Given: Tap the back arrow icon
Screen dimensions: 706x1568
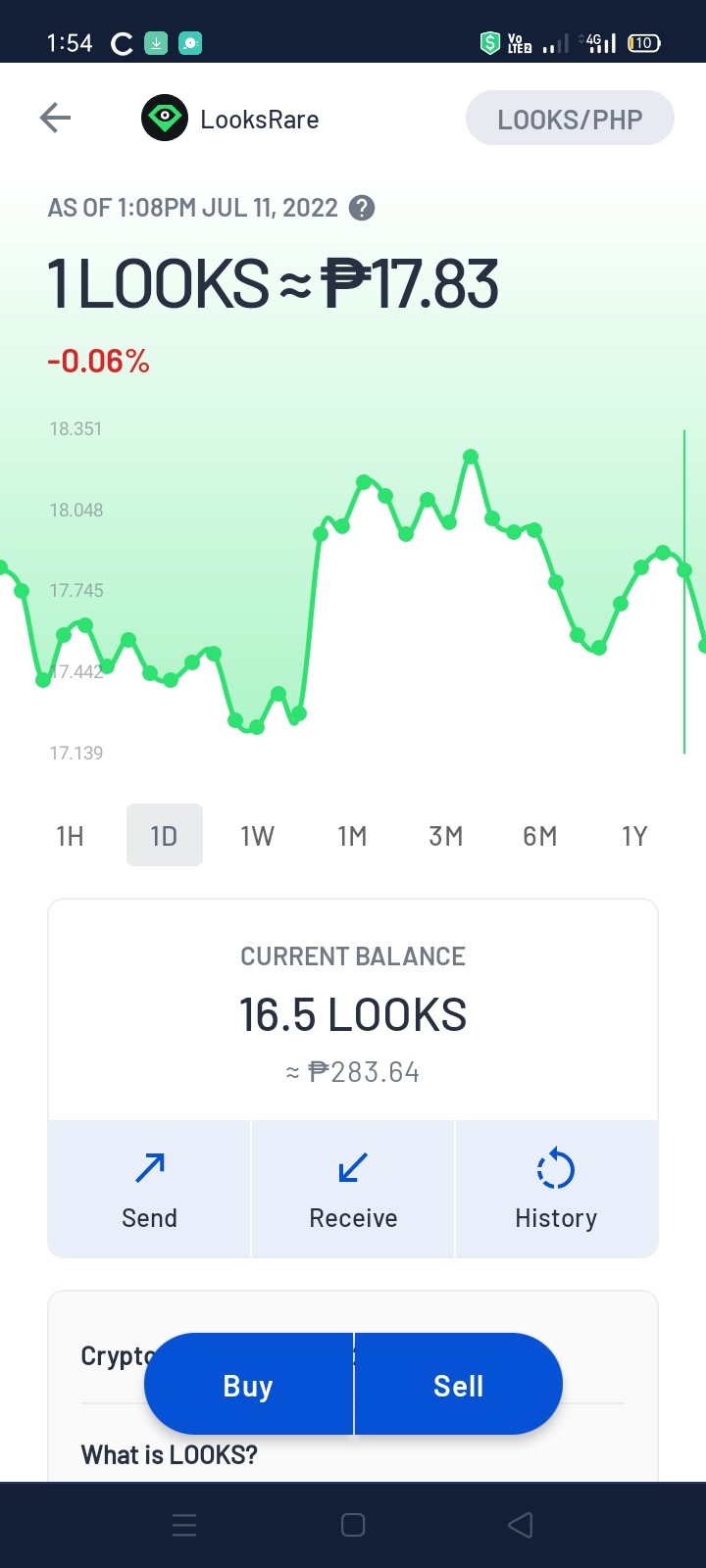Looking at the screenshot, I should pyautogui.click(x=55, y=119).
